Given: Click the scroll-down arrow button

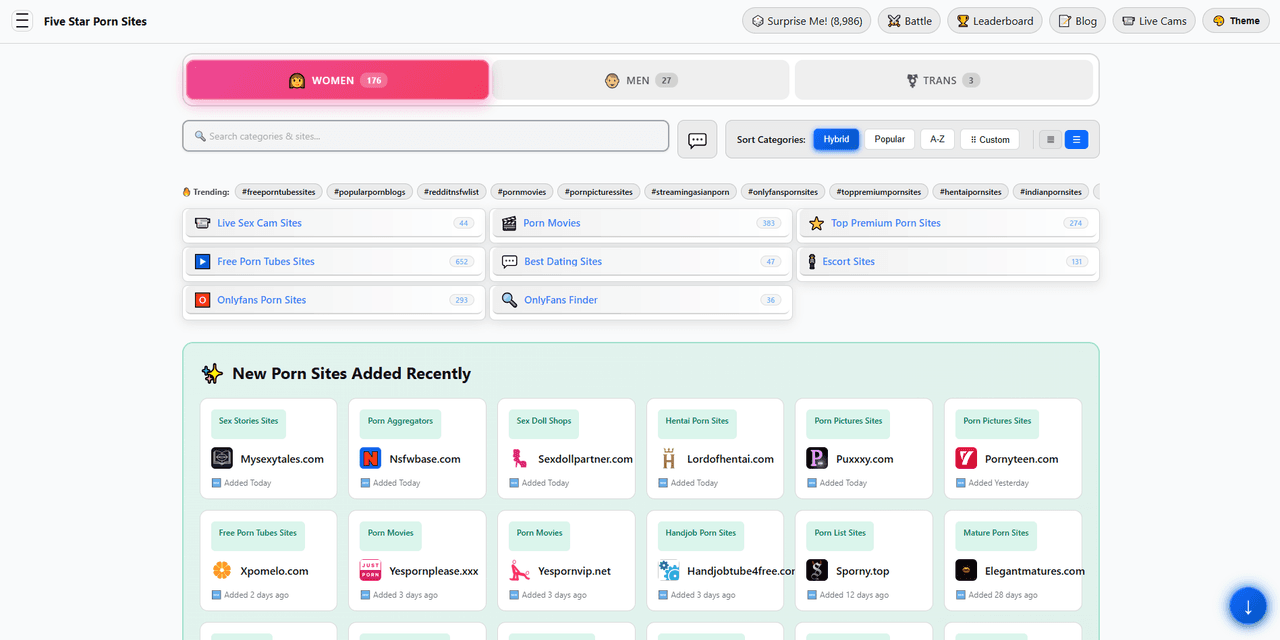Looking at the screenshot, I should point(1248,606).
